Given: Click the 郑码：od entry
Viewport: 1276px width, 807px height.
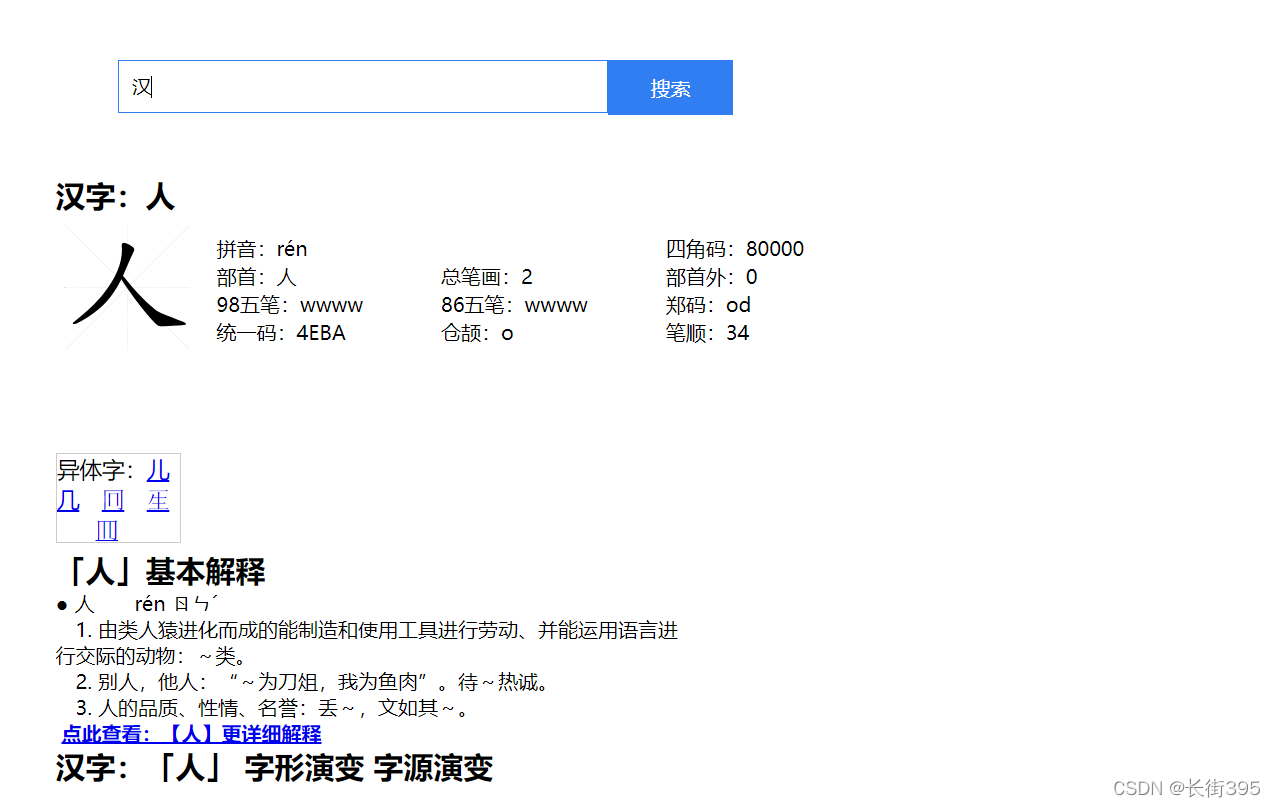Looking at the screenshot, I should [x=708, y=305].
